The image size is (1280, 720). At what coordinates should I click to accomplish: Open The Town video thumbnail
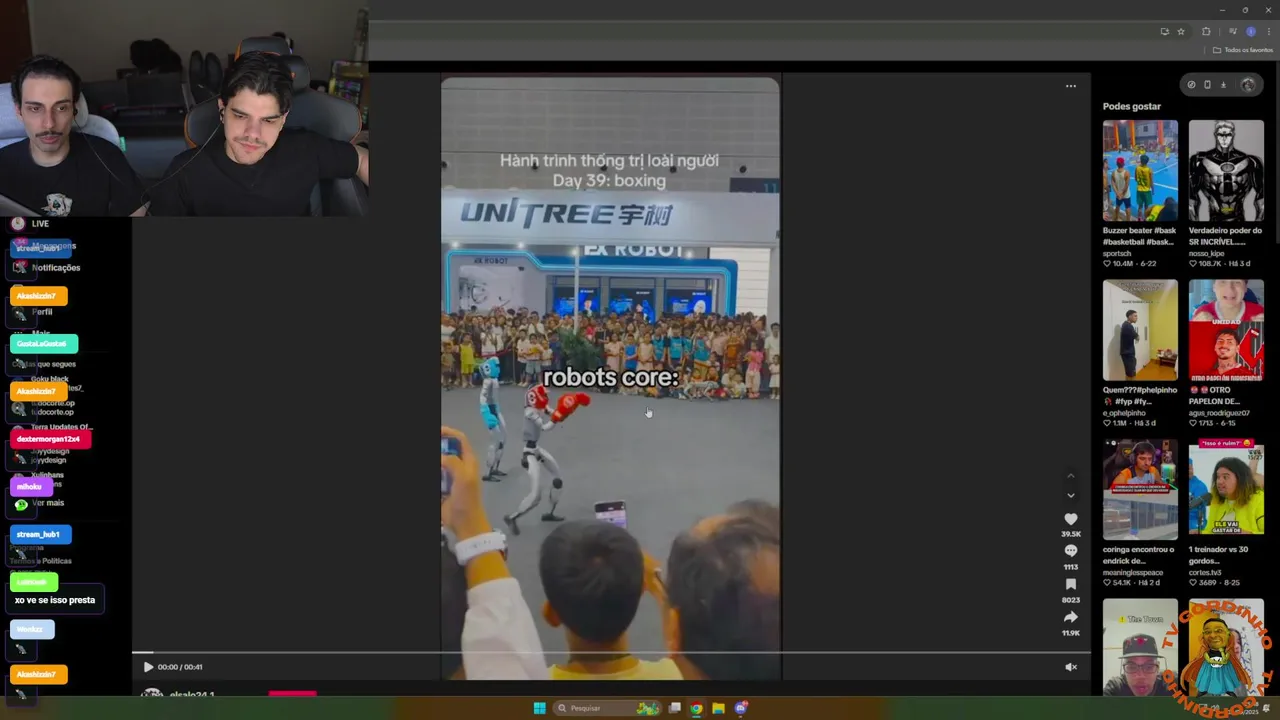tap(1140, 646)
